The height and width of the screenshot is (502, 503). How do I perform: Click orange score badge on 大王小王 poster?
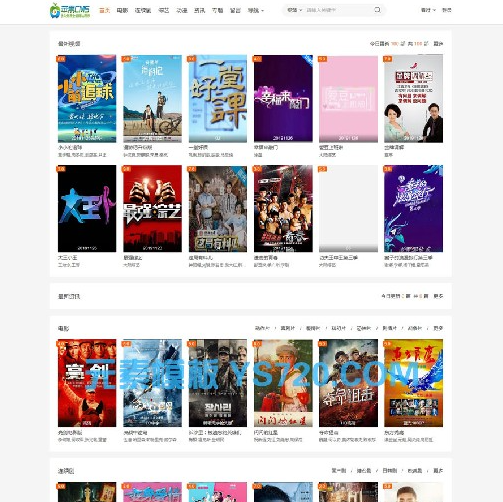tap(61, 169)
